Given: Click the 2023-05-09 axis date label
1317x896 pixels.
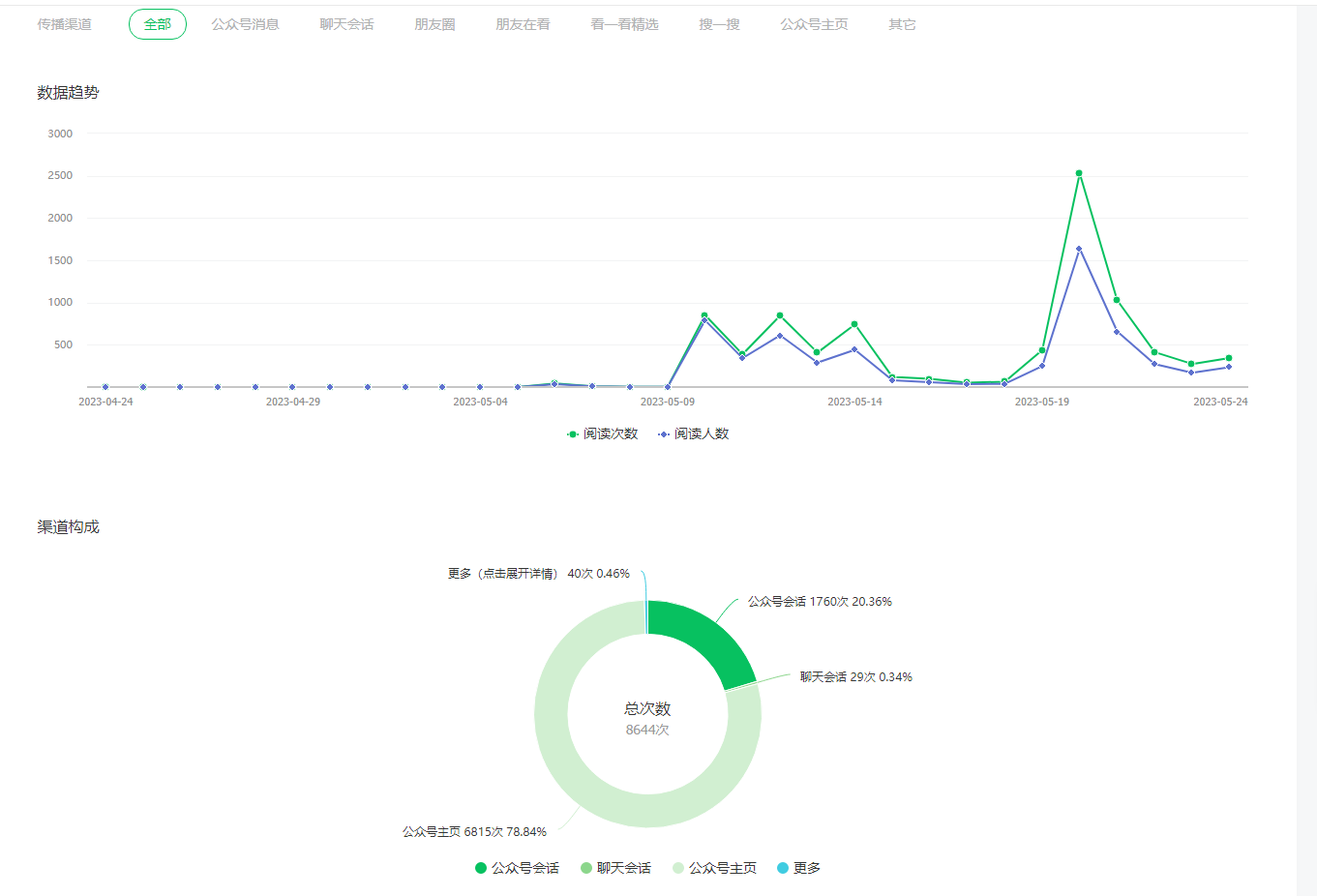Looking at the screenshot, I should (668, 402).
